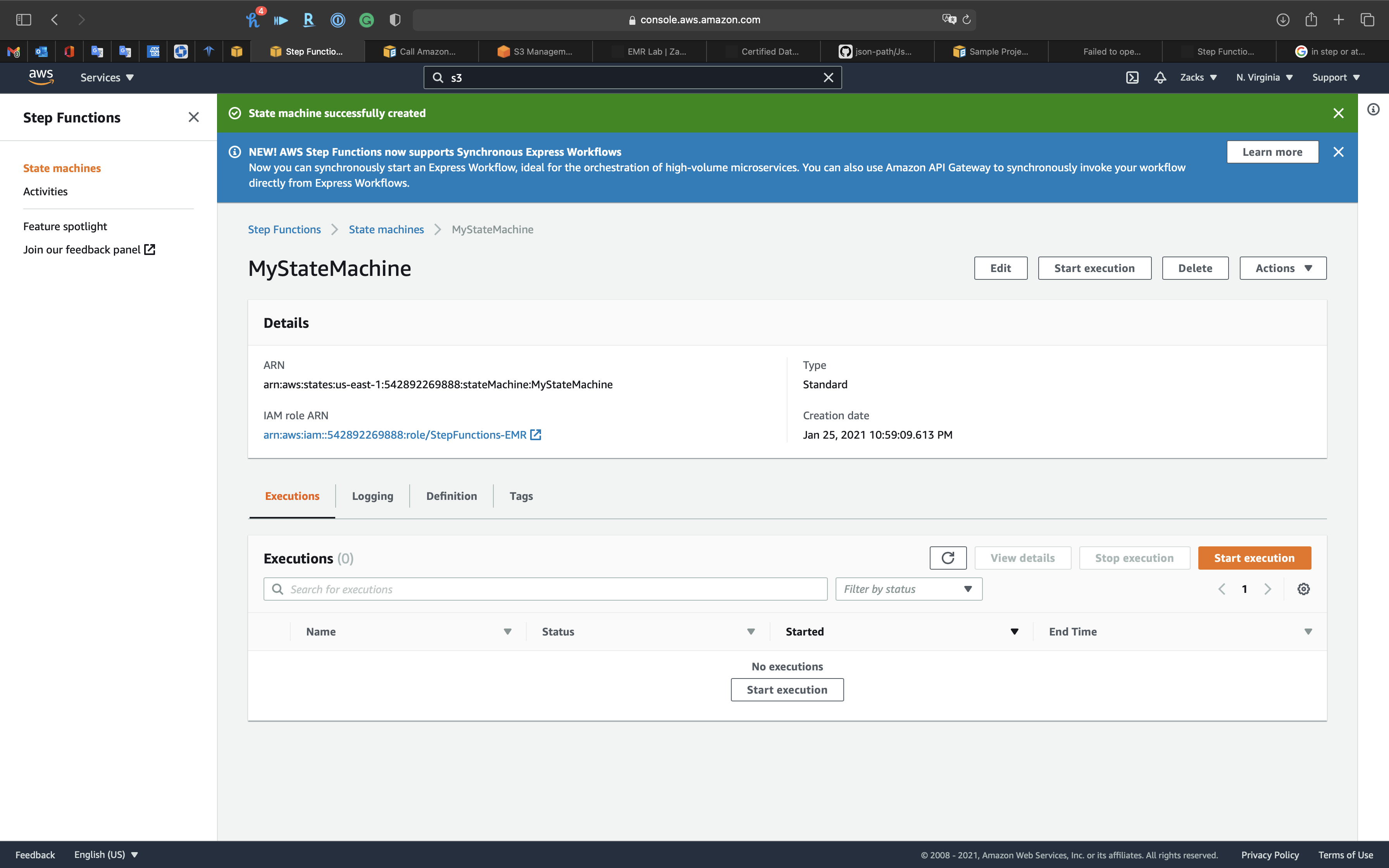Refresh the executions list

(948, 558)
